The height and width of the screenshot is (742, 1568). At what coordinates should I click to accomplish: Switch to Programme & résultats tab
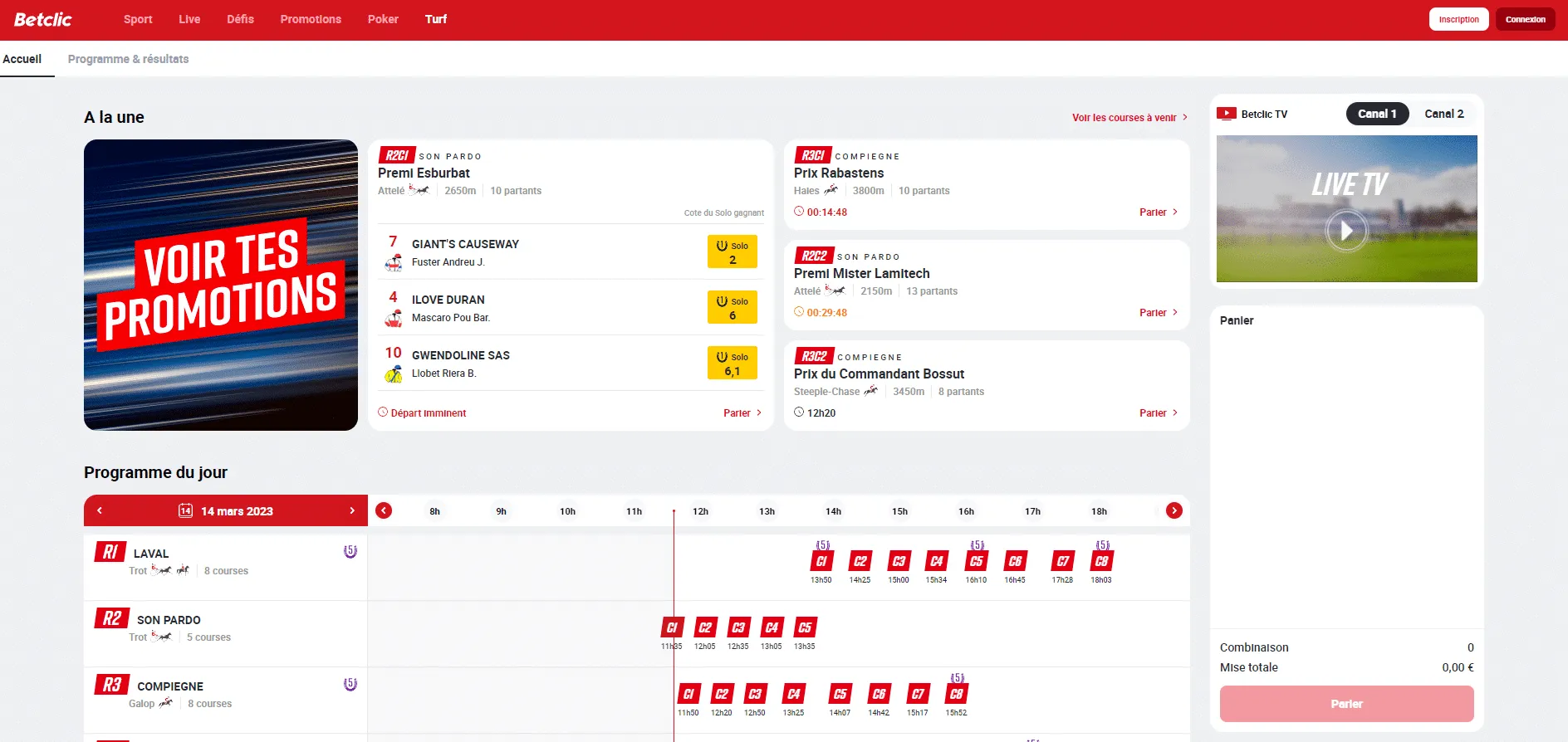point(128,59)
